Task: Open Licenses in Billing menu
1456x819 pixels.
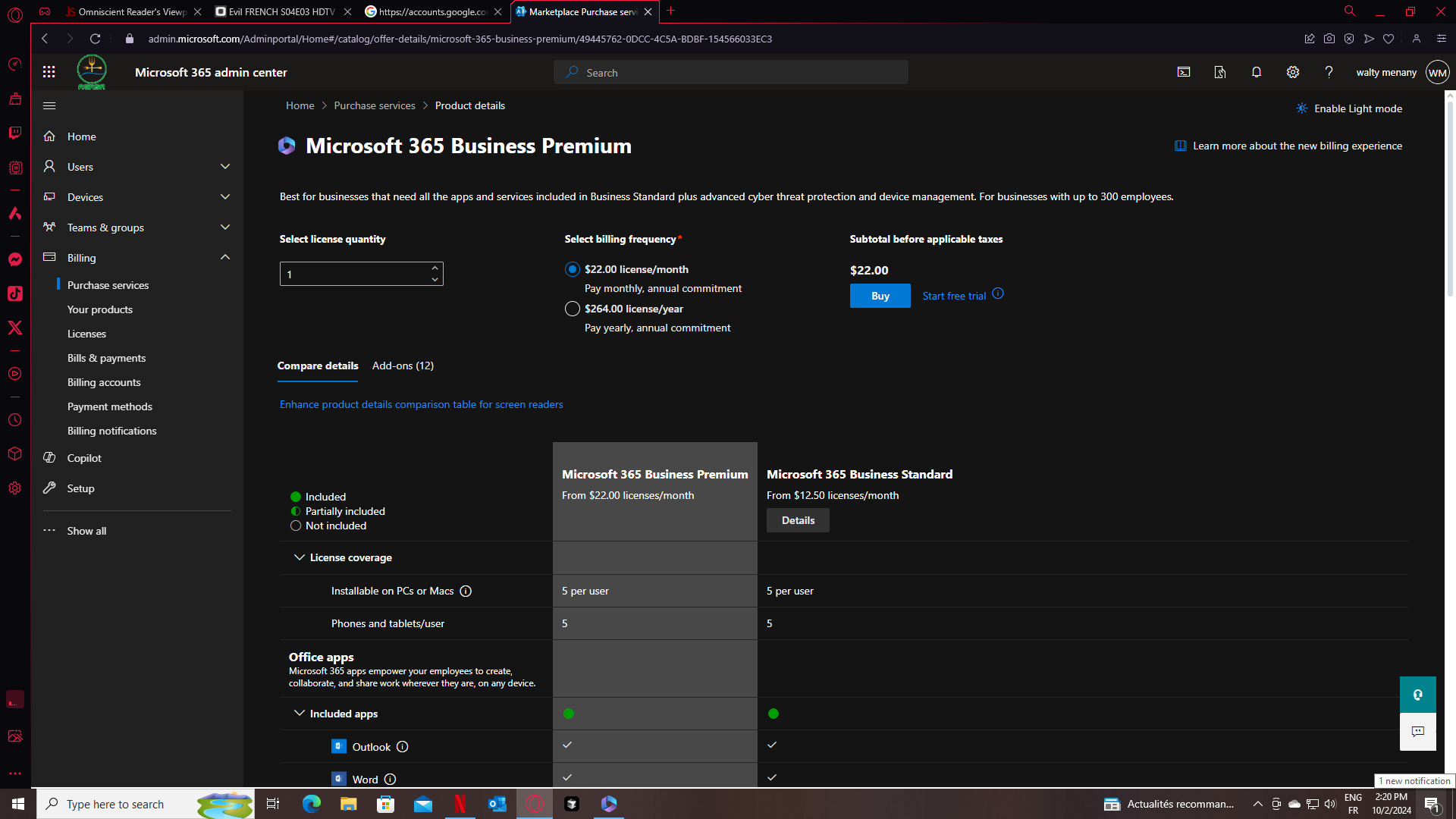Action: pyautogui.click(x=86, y=334)
